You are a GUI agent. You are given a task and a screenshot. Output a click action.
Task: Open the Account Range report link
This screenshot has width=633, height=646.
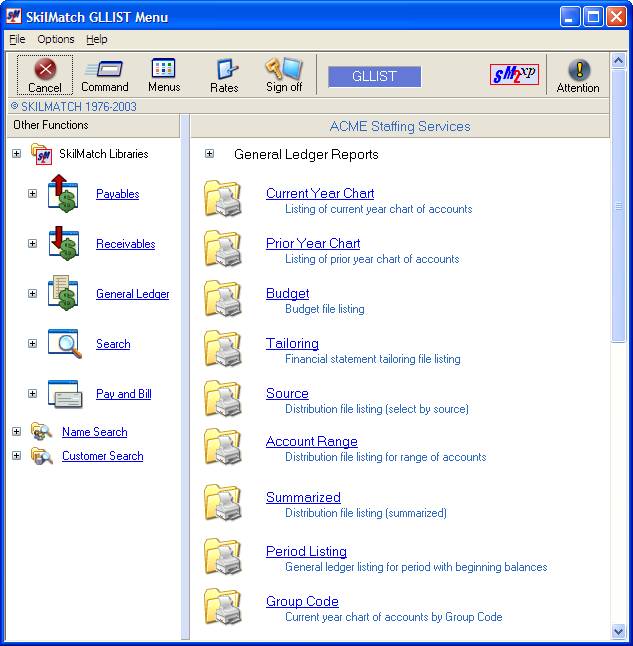[312, 442]
